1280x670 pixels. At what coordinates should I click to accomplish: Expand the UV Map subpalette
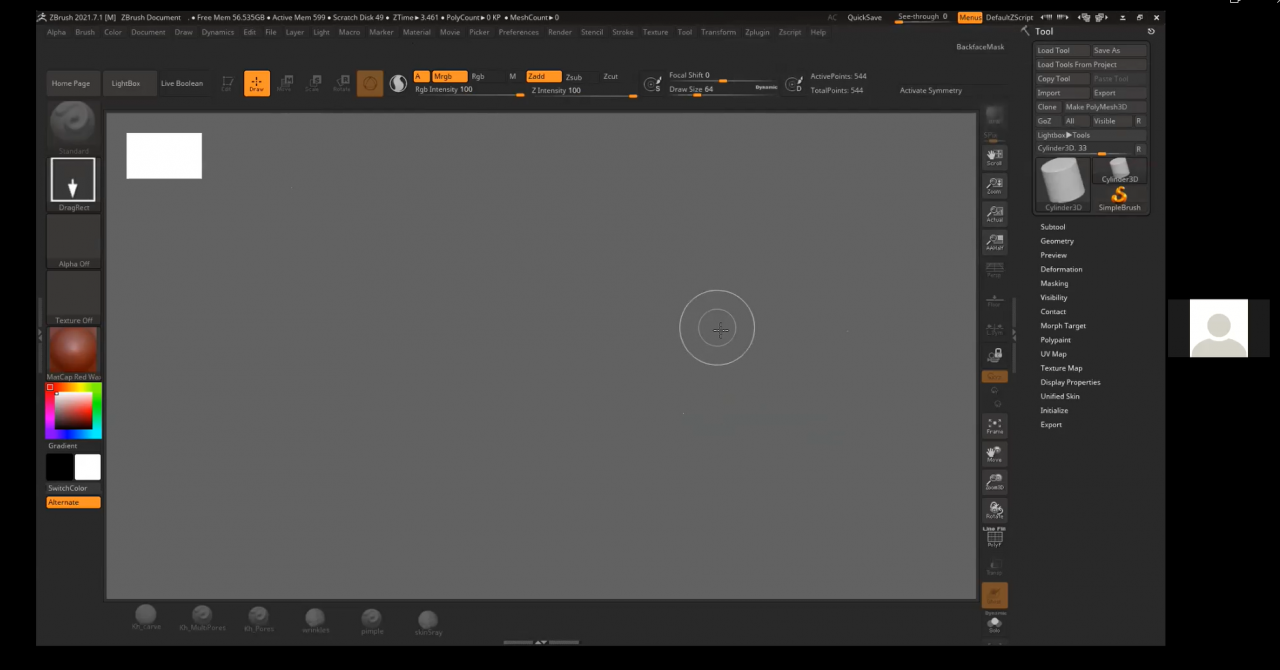(1053, 354)
